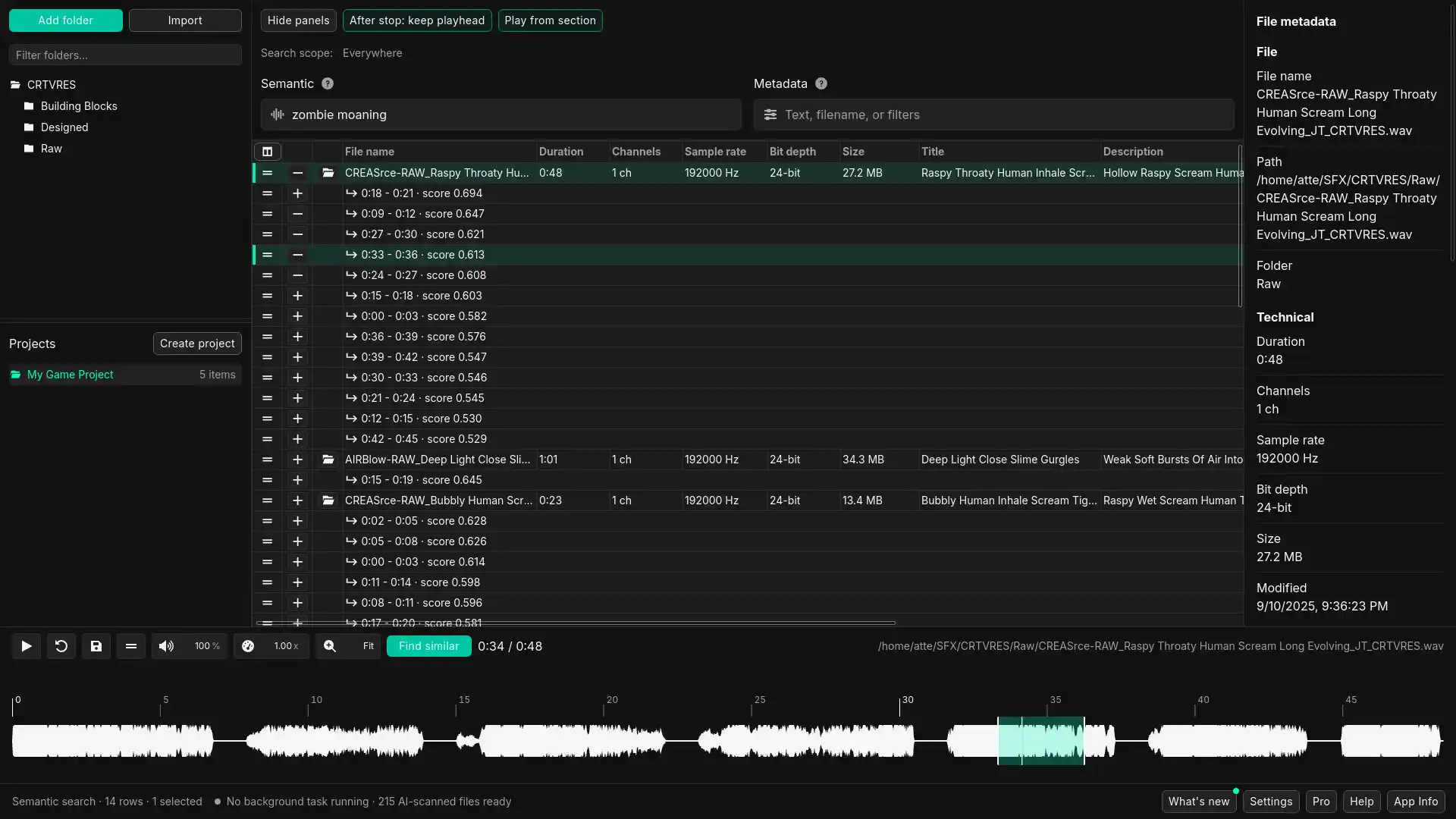Open folder icon for AIRBlow Deep Light row
The height and width of the screenshot is (819, 1456).
(328, 460)
